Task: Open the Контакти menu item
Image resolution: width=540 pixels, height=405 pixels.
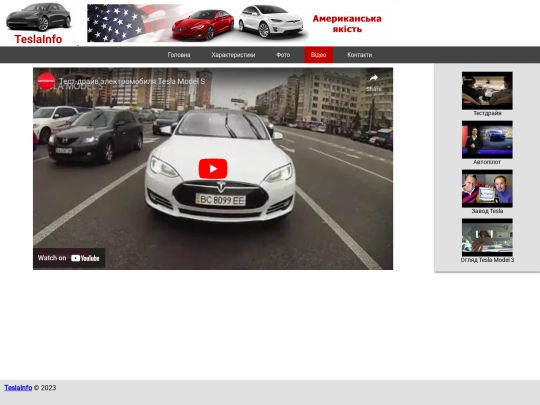Action: pos(360,55)
